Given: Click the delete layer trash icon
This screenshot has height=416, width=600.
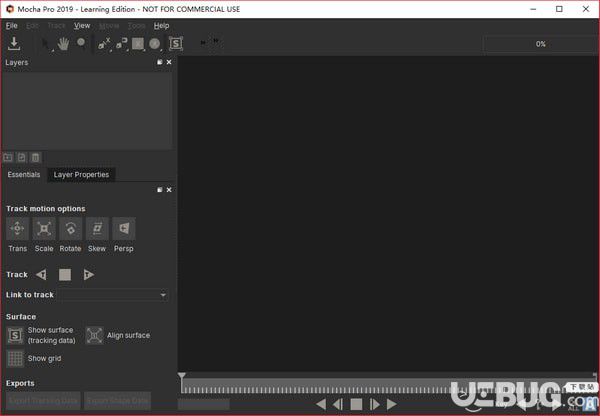Looking at the screenshot, I should [x=35, y=157].
